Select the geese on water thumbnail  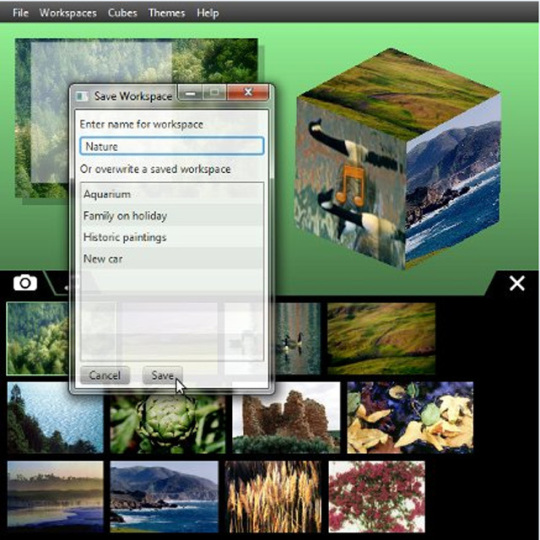(297, 339)
